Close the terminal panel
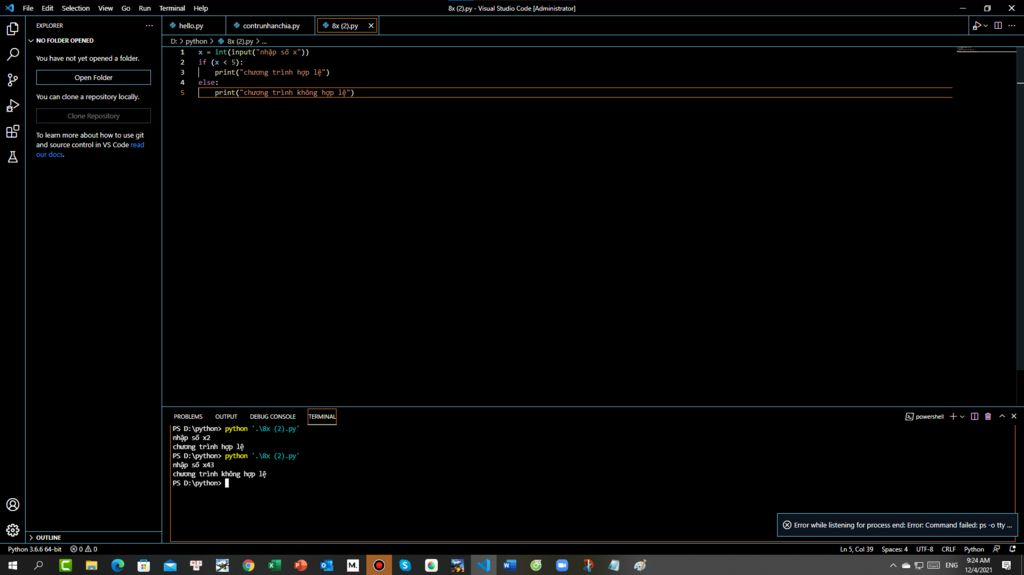1024x575 pixels. point(1014,416)
